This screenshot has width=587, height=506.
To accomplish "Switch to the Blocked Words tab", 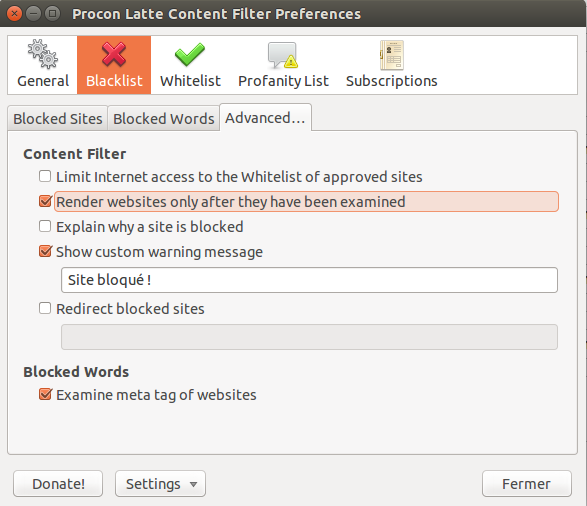I will pos(164,119).
